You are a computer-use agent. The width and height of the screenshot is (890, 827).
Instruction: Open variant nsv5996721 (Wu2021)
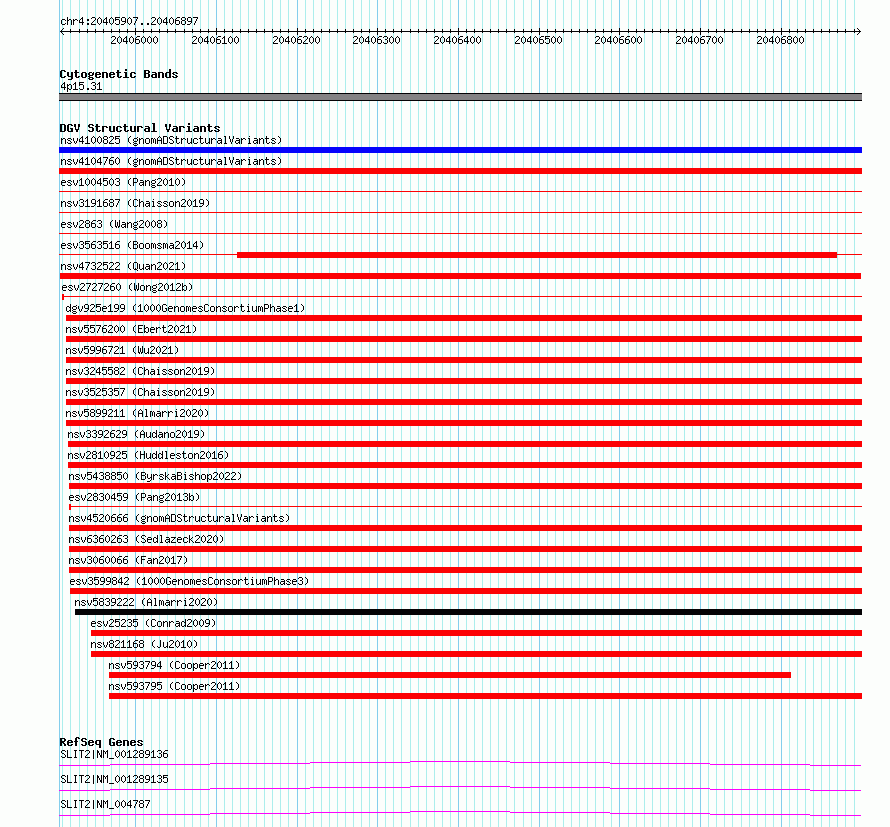(x=122, y=350)
